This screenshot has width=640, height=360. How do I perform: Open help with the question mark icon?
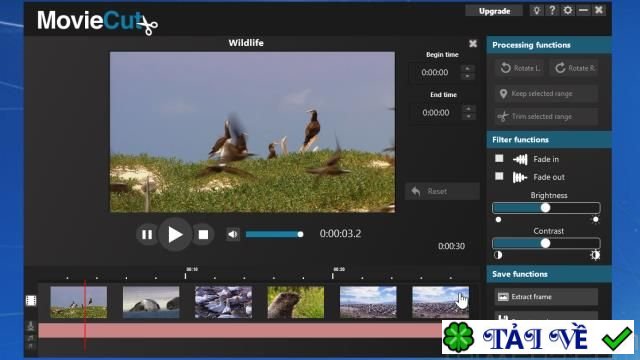[552, 11]
